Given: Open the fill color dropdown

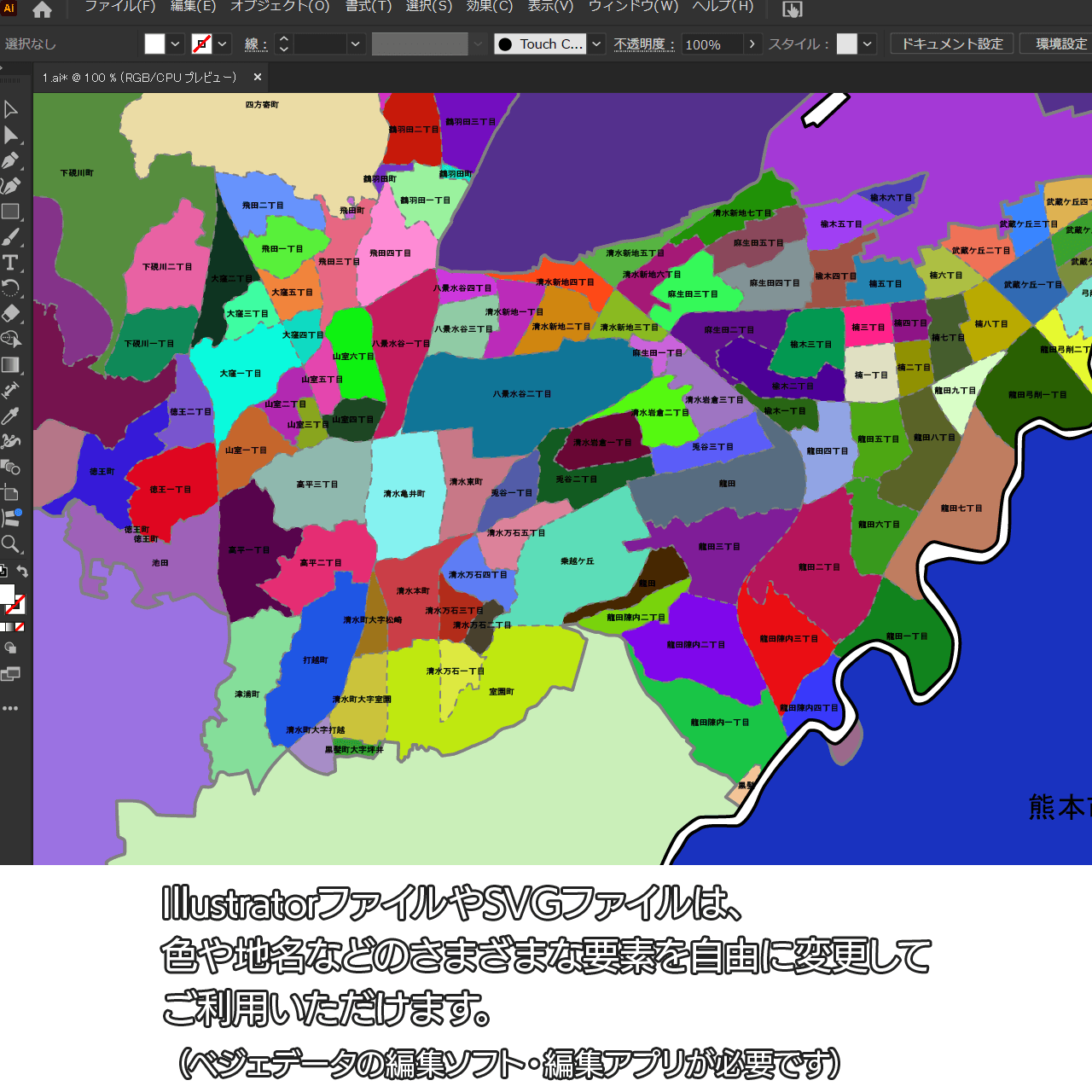Looking at the screenshot, I should tap(175, 44).
